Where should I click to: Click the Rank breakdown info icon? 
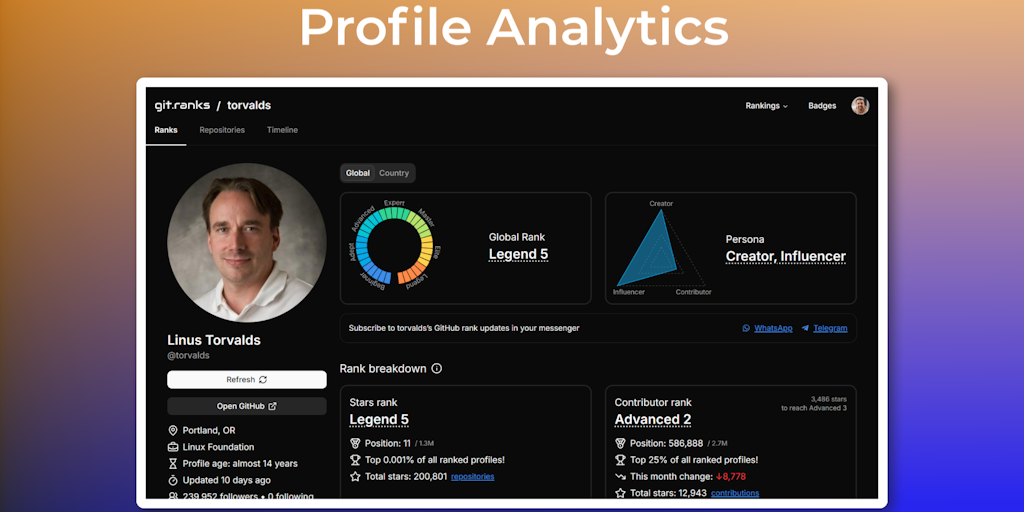point(437,369)
